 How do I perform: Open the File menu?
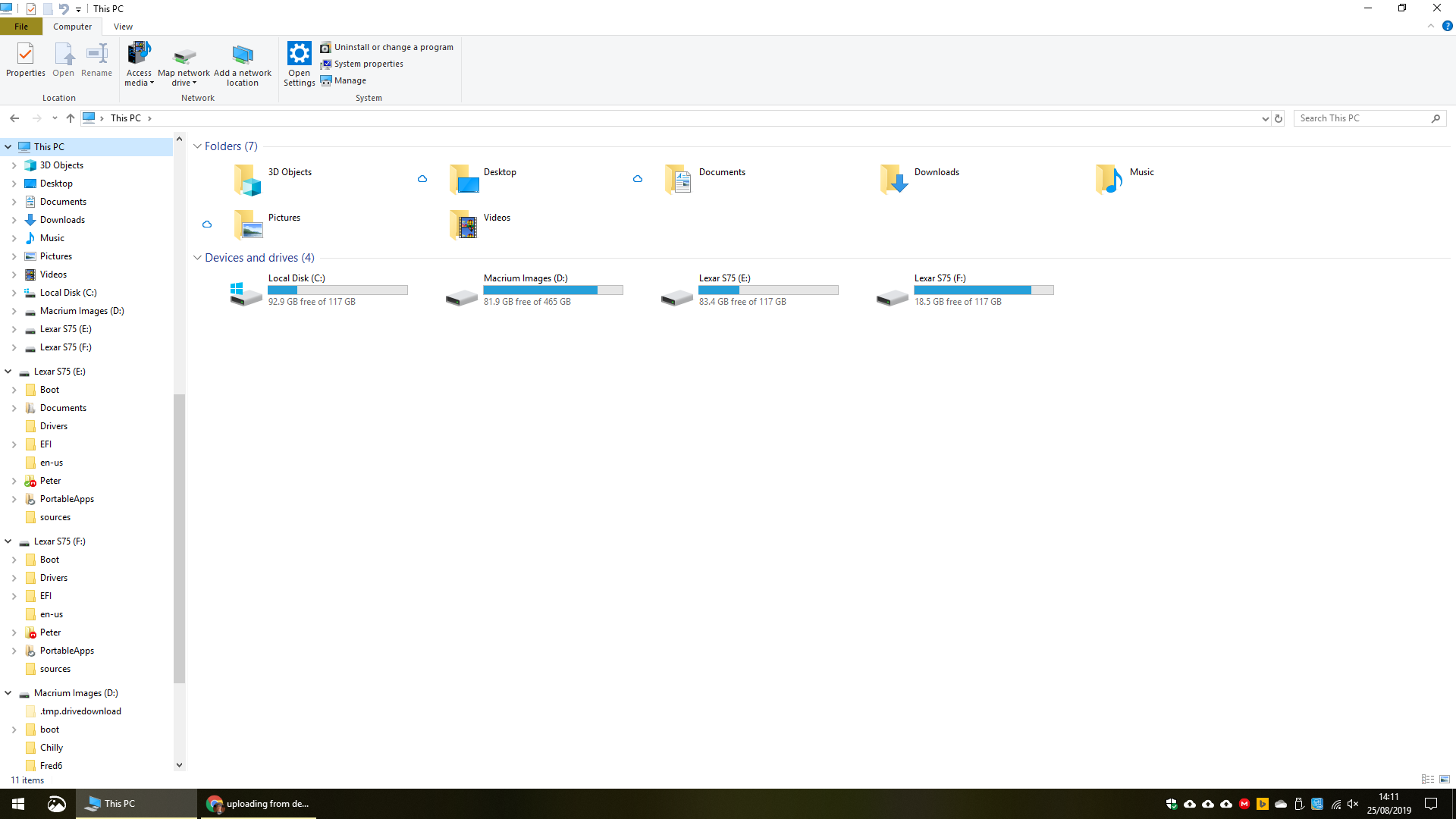point(21,27)
